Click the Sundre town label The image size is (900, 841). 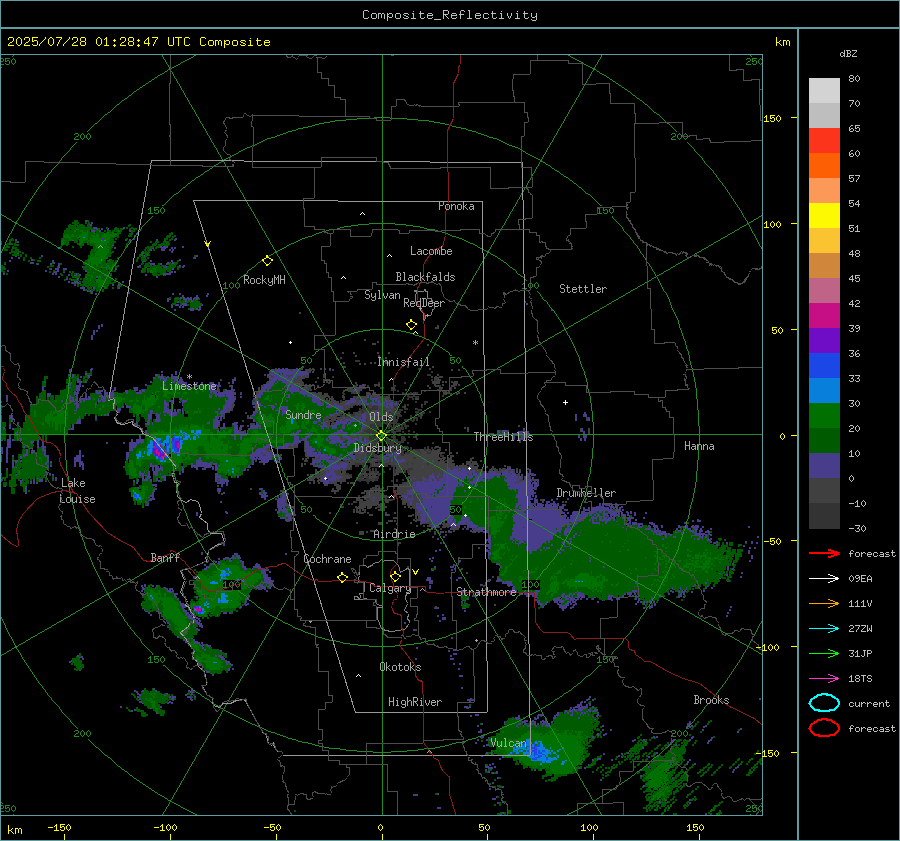pyautogui.click(x=303, y=414)
